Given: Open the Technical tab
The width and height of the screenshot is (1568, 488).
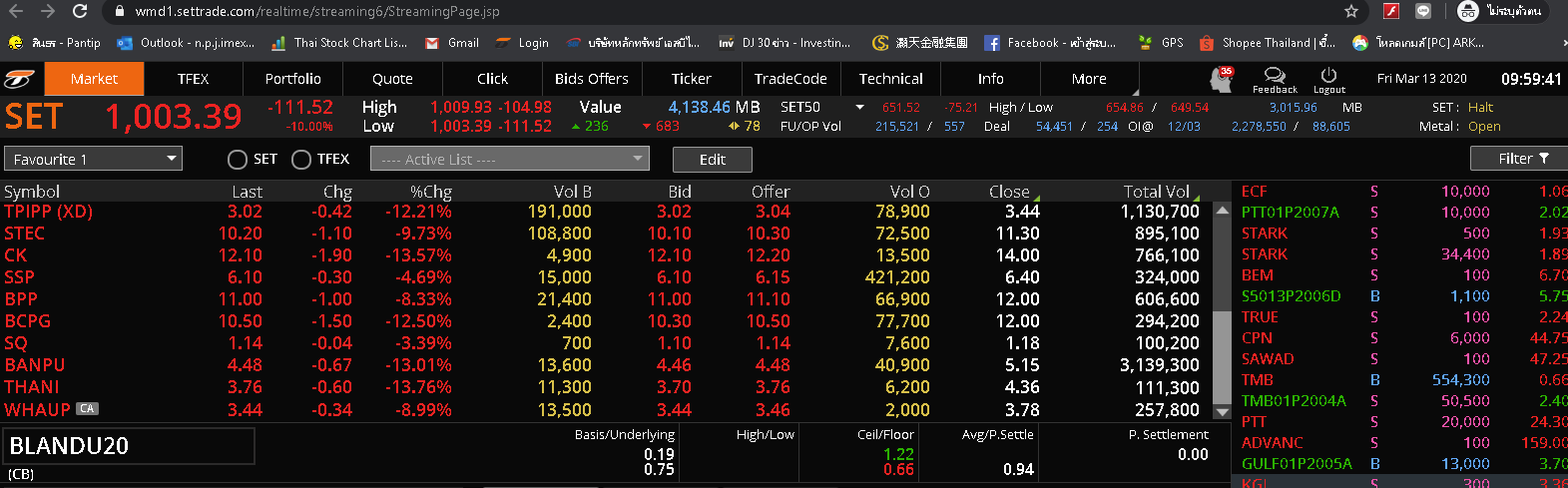Looking at the screenshot, I should (891, 79).
